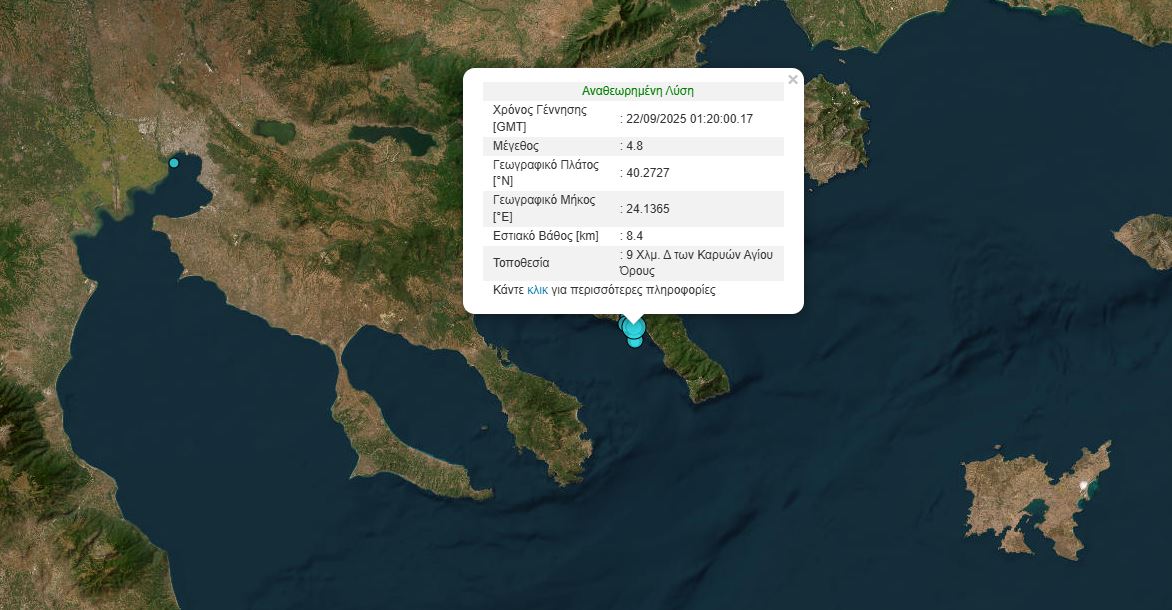Select the origin time 22/09/2025 01:20:00.17
This screenshot has width=1172, height=610.
(689, 118)
